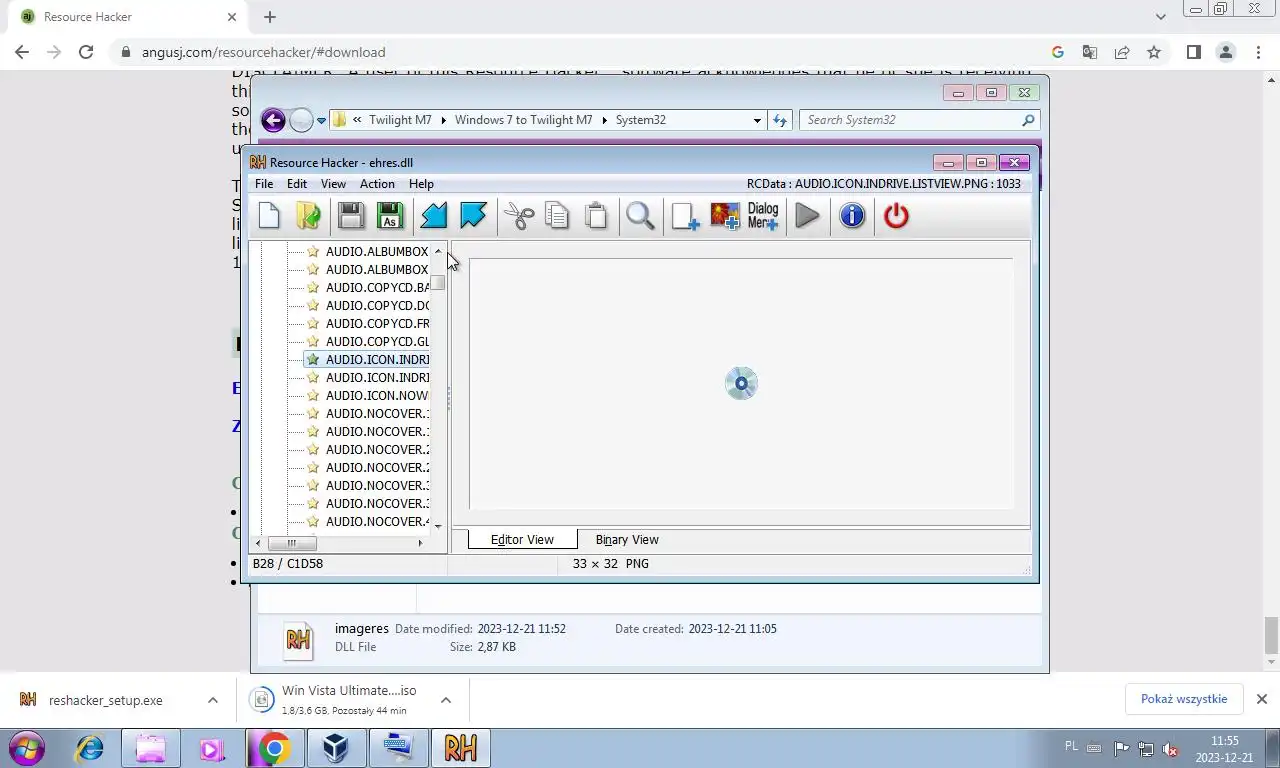Open the Windows Start orb
The height and width of the screenshot is (768, 1280).
pyautogui.click(x=27, y=748)
